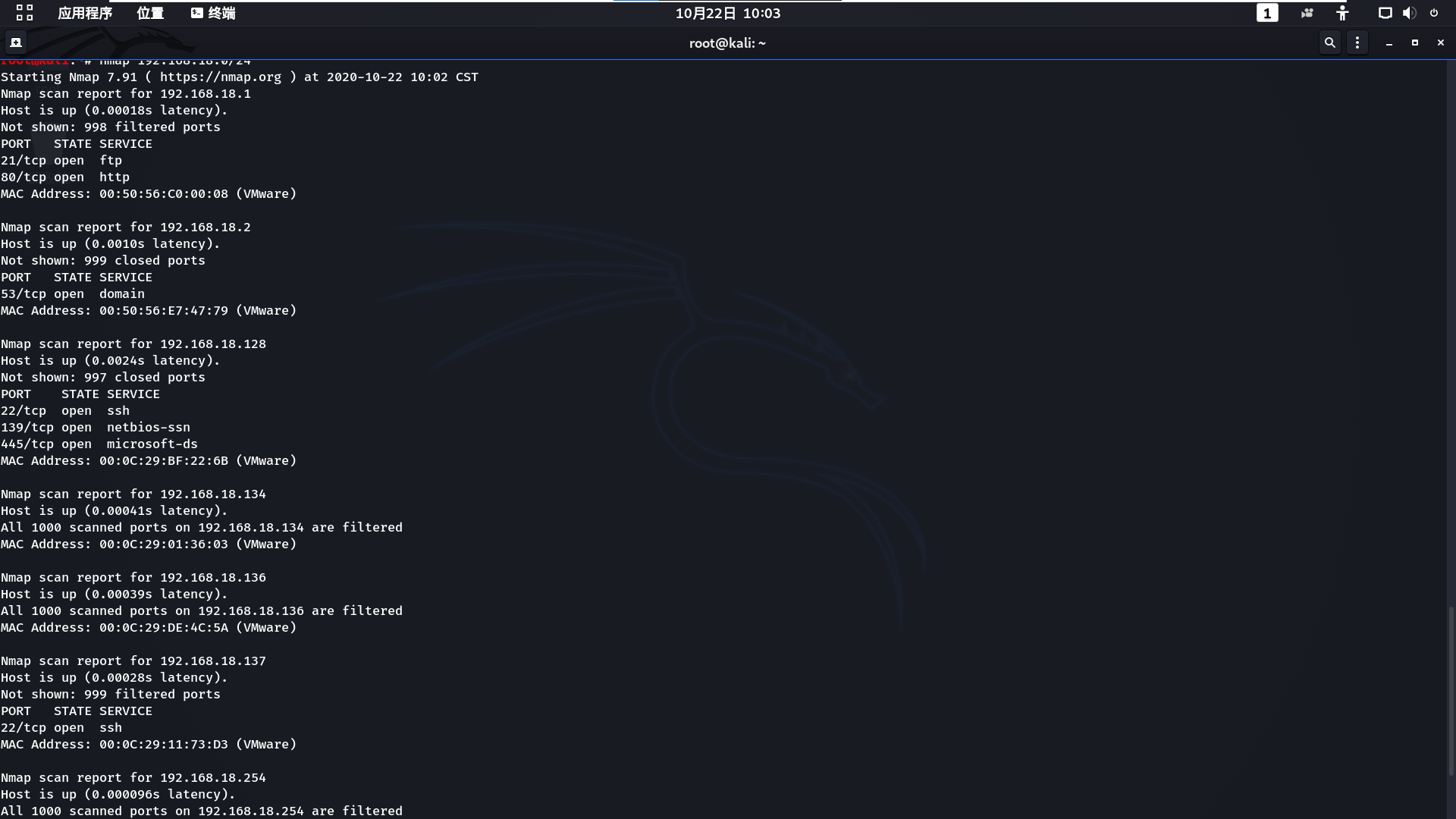Click the terminal vertical scrollbar thumb
Image resolution: width=1456 pixels, height=819 pixels.
[x=1451, y=690]
